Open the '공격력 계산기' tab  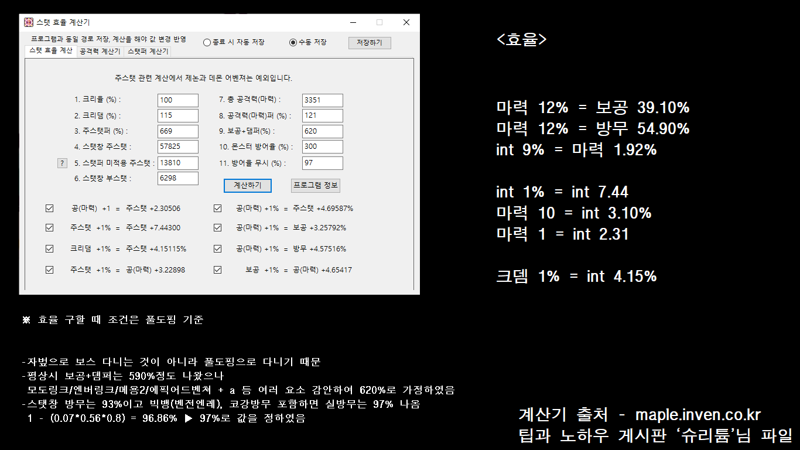click(x=99, y=52)
